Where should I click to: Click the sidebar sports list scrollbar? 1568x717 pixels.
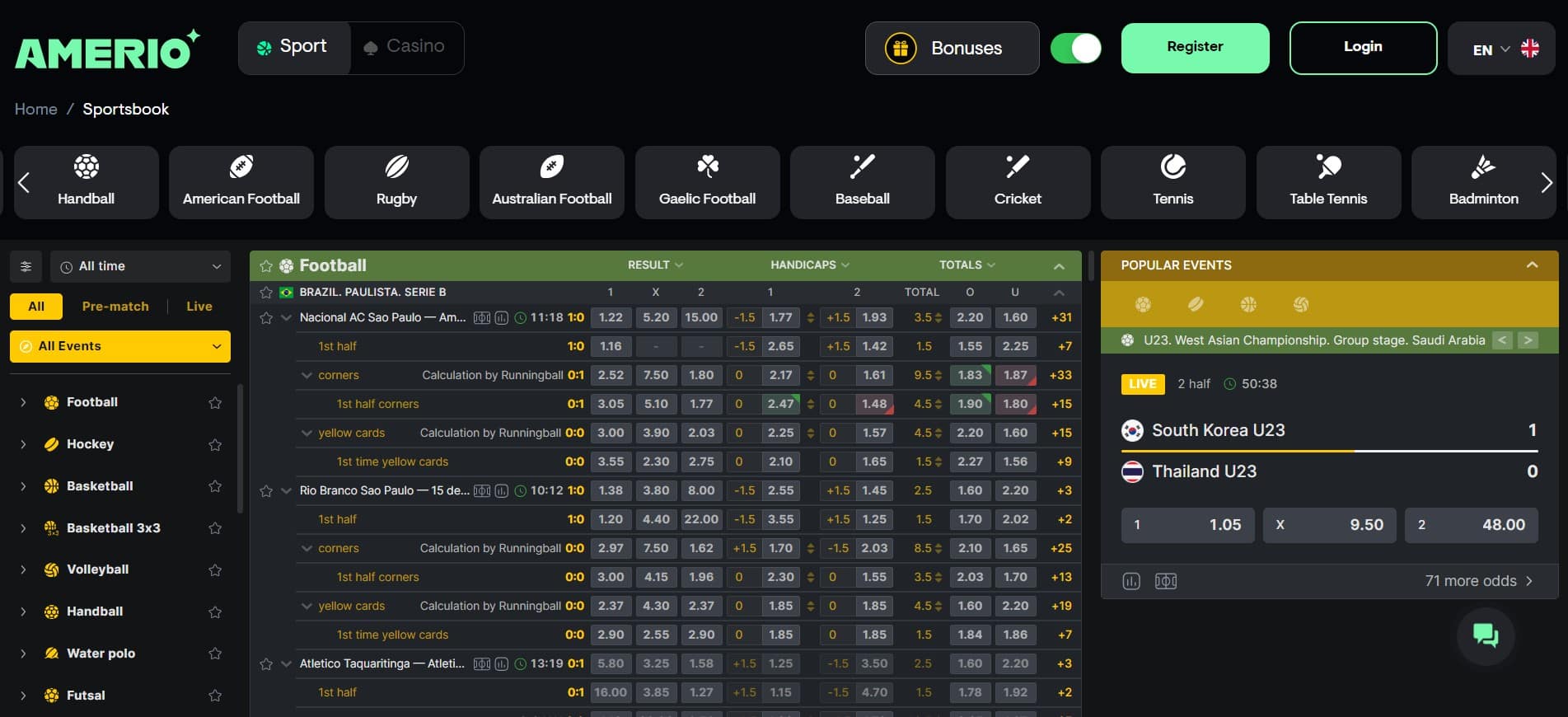pos(240,449)
